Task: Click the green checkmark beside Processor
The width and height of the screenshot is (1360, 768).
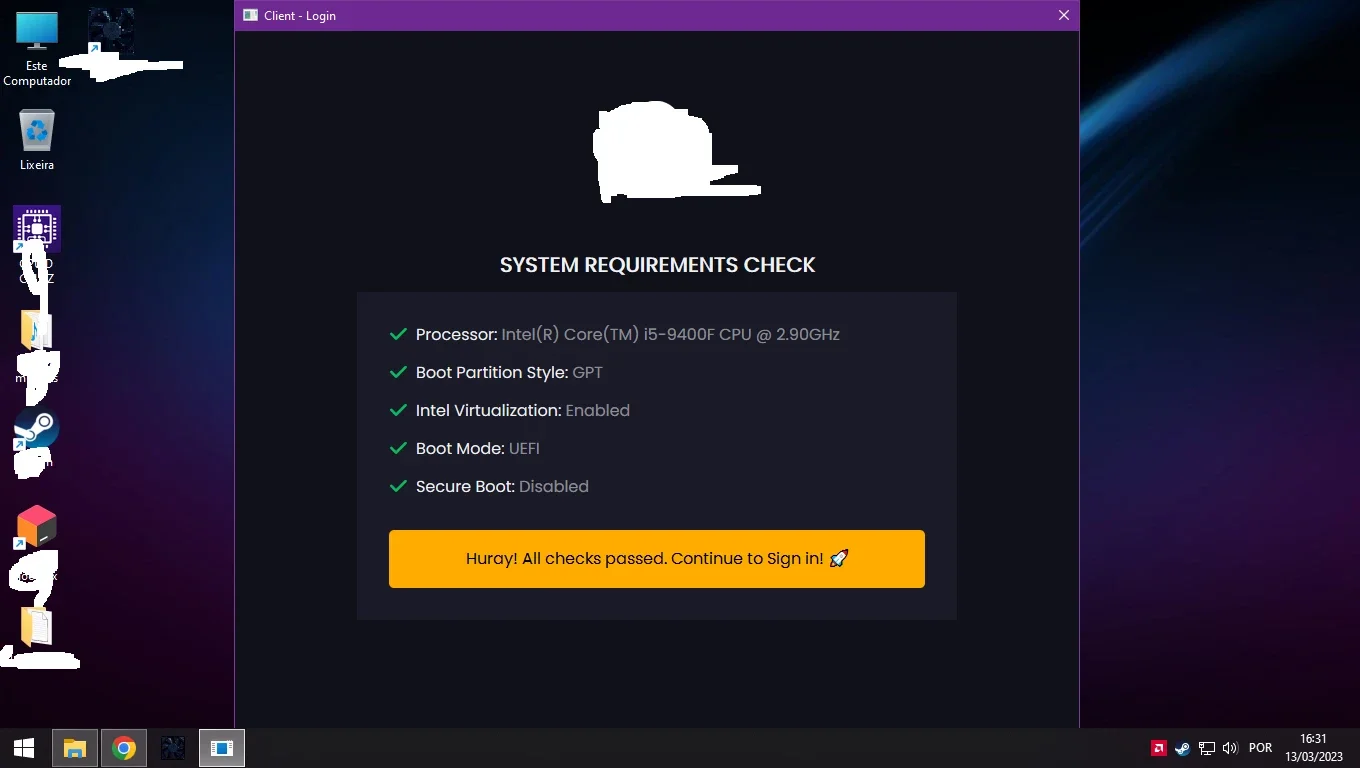Action: click(x=398, y=334)
